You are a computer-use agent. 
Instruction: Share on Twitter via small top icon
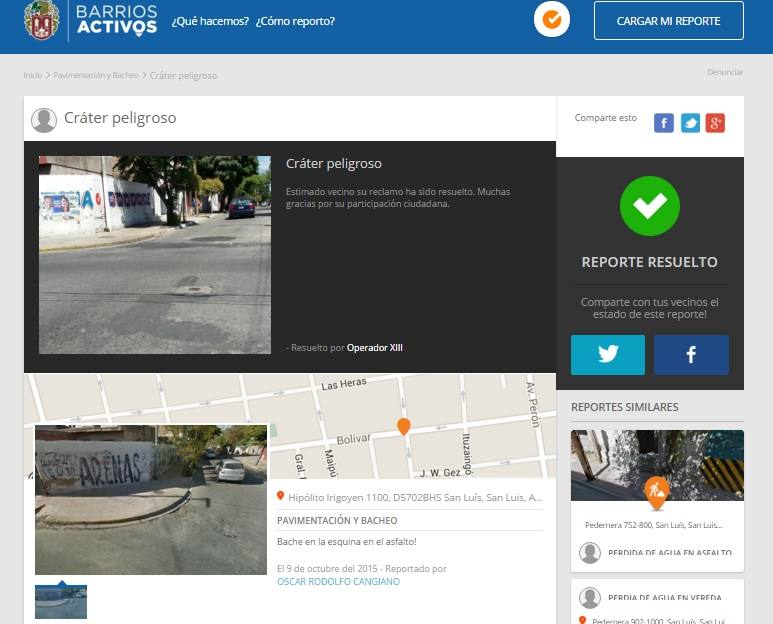click(x=690, y=123)
